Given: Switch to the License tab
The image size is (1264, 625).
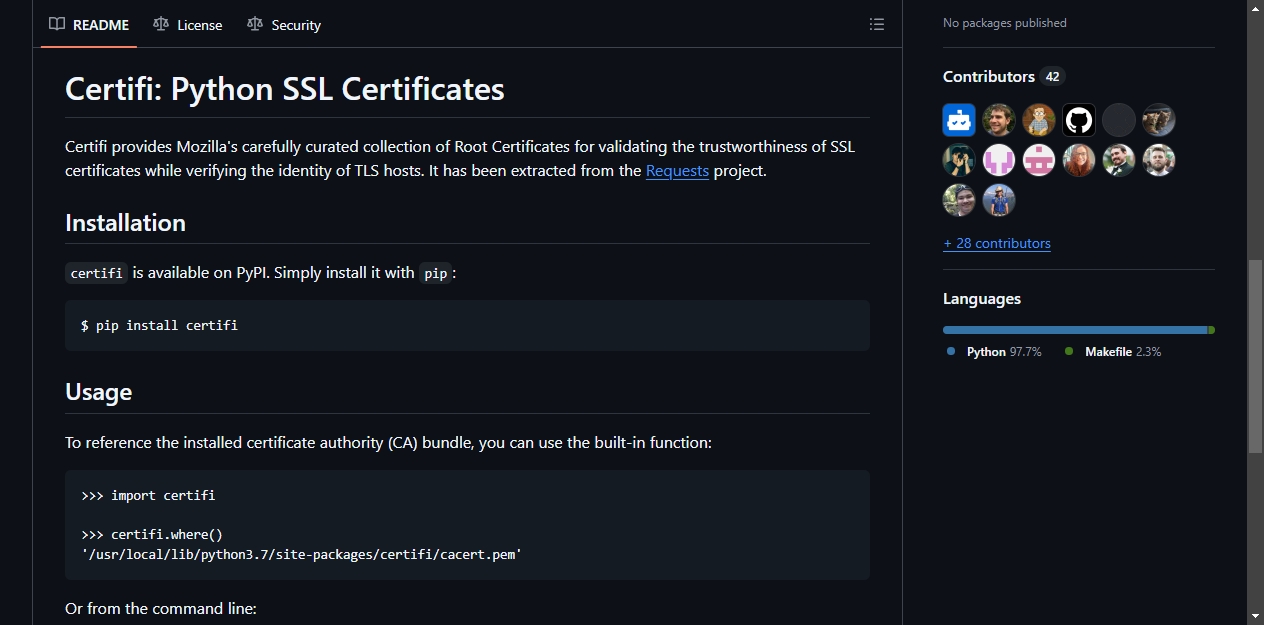Looking at the screenshot, I should tap(188, 24).
